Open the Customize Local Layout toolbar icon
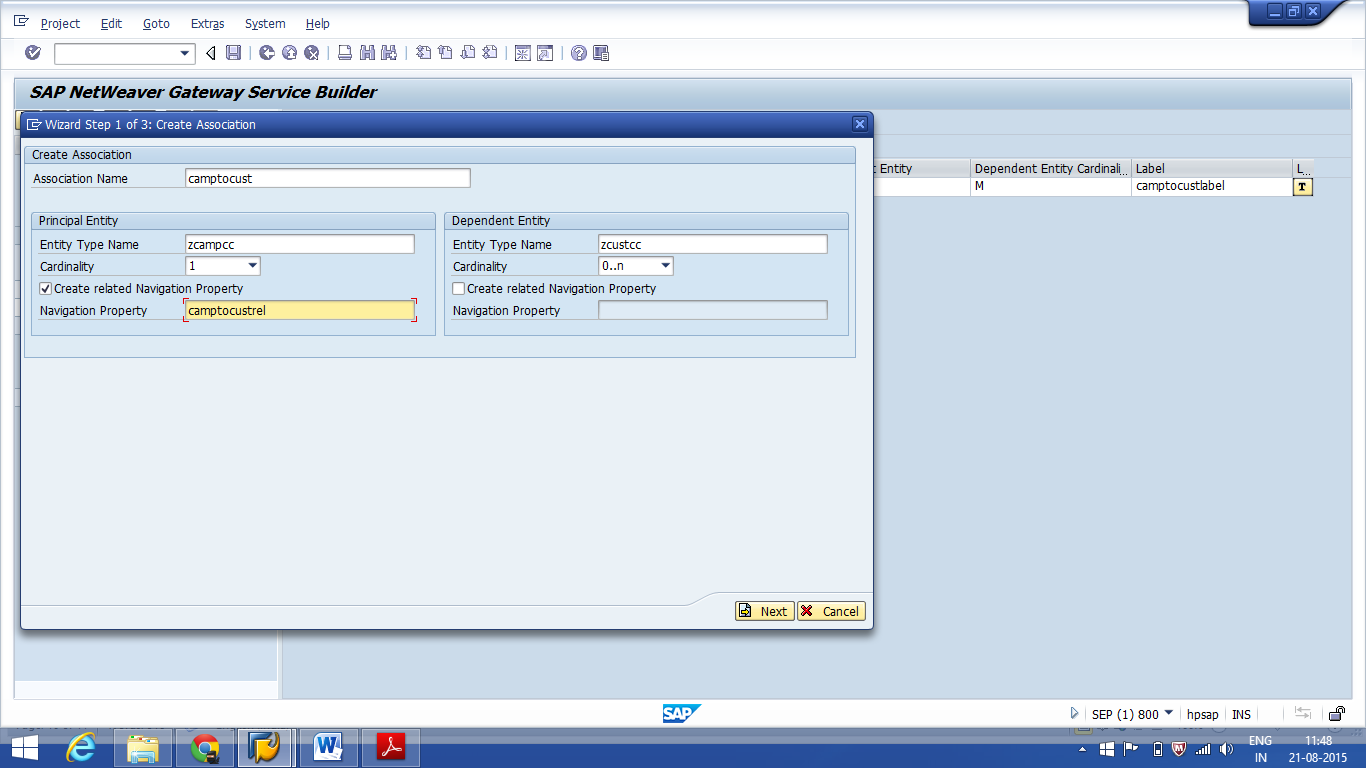Image resolution: width=1366 pixels, height=768 pixels. click(x=598, y=53)
